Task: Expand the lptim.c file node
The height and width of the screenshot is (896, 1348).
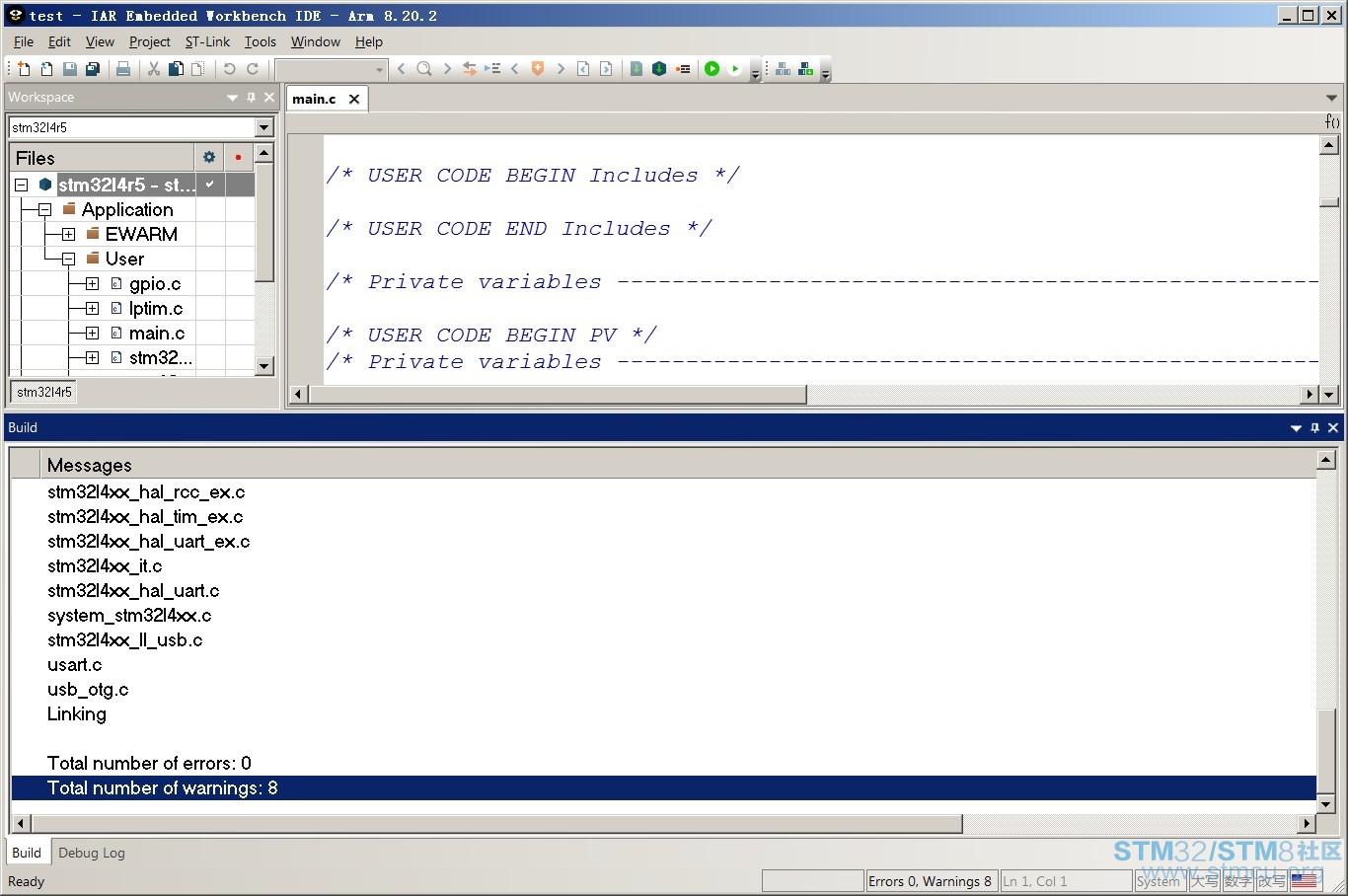Action: point(92,308)
